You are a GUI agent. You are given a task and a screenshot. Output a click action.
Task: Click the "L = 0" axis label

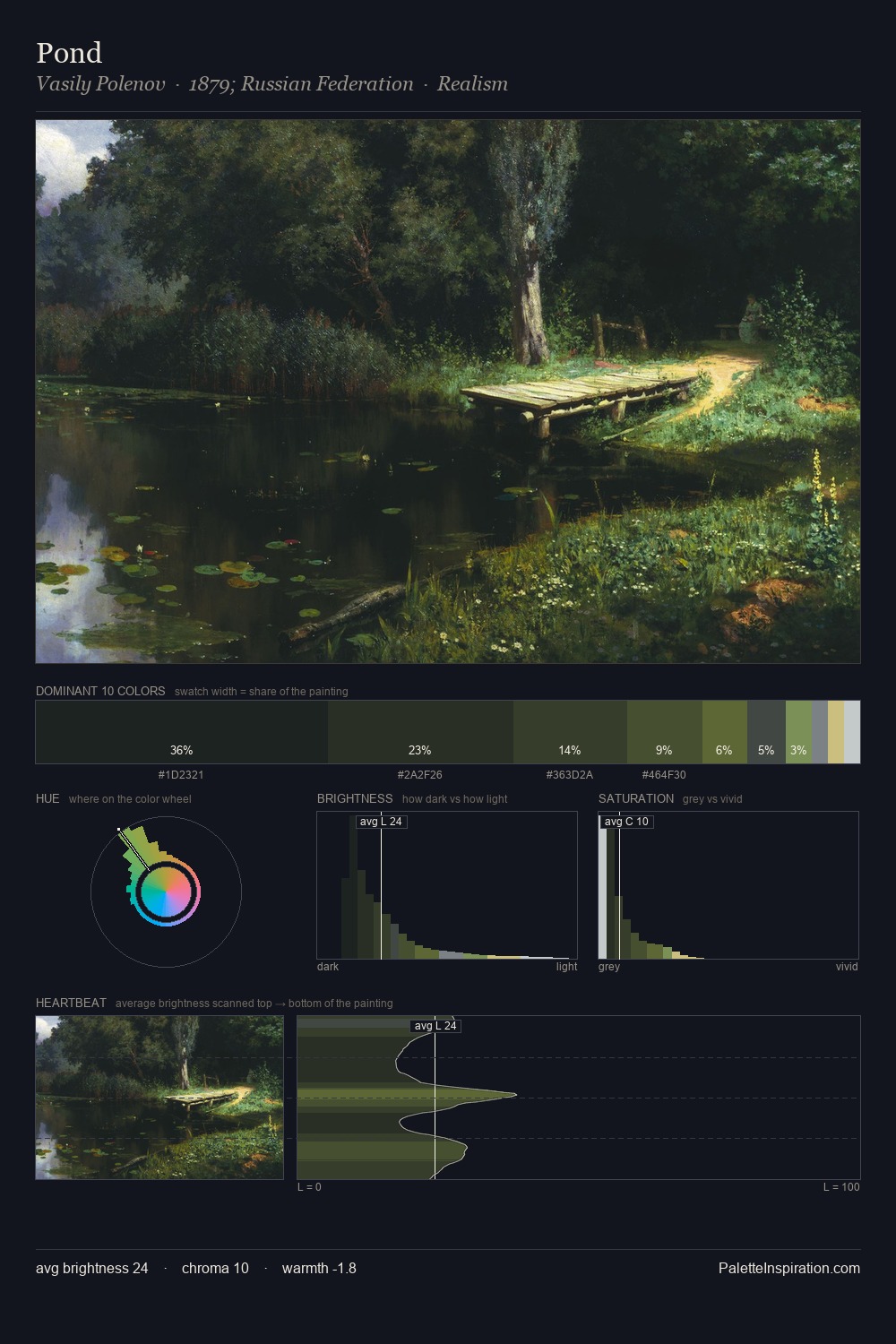point(309,1187)
